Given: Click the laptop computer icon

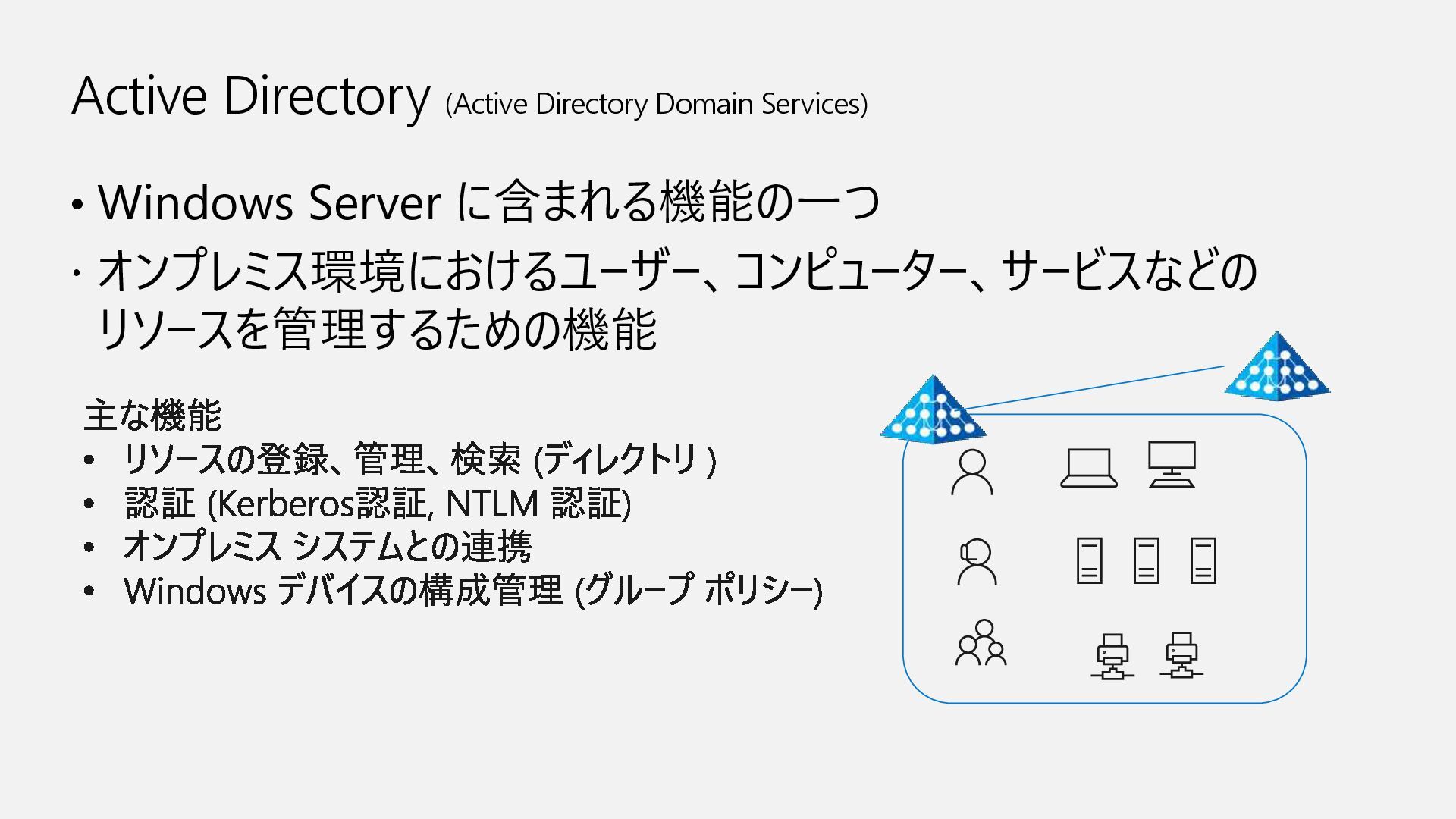Looking at the screenshot, I should pyautogui.click(x=1088, y=468).
